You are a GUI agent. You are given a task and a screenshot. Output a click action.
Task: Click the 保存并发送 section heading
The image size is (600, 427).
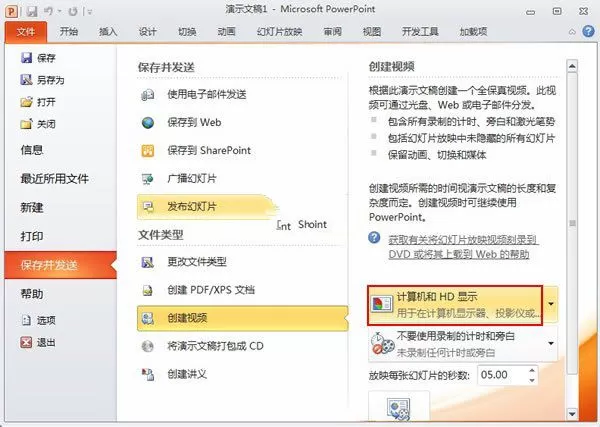pyautogui.click(x=166, y=68)
